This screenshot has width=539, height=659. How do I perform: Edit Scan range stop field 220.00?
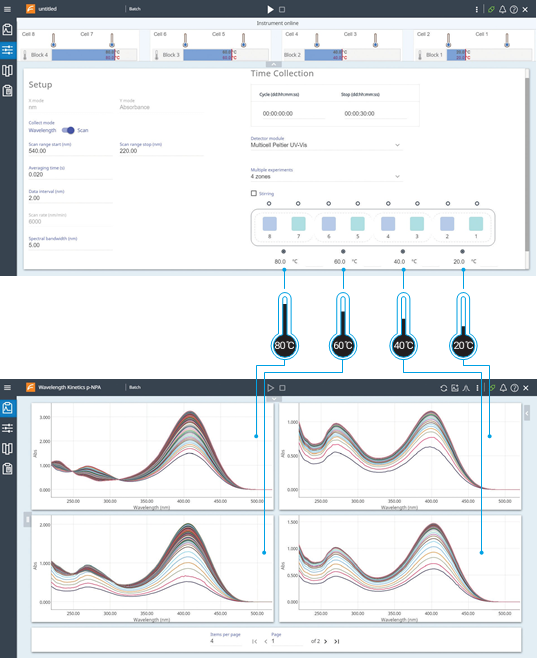161,151
